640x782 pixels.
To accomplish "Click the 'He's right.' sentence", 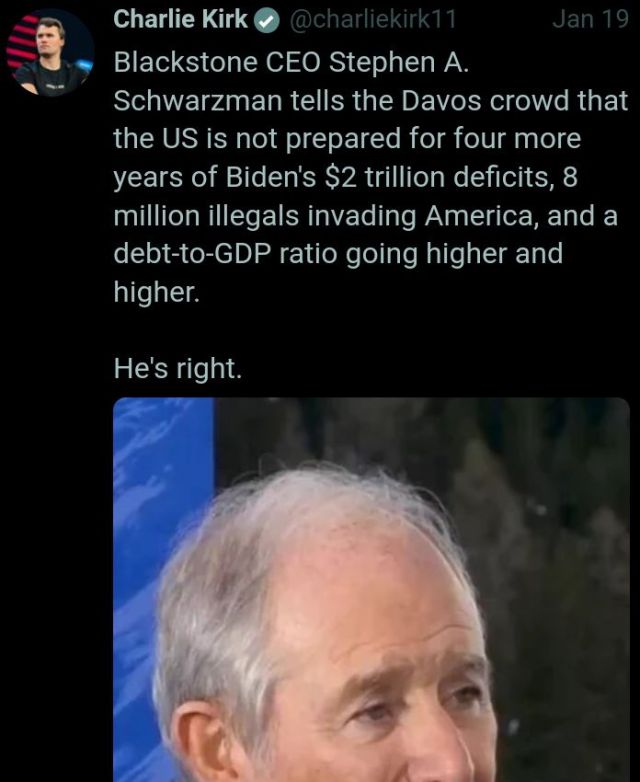I will [x=178, y=369].
